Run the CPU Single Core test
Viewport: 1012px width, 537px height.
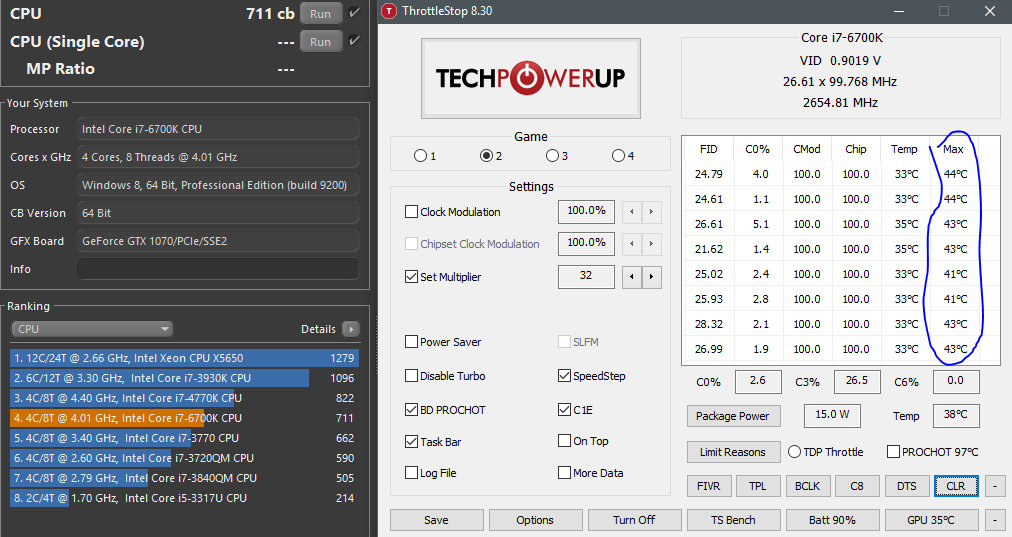click(321, 41)
